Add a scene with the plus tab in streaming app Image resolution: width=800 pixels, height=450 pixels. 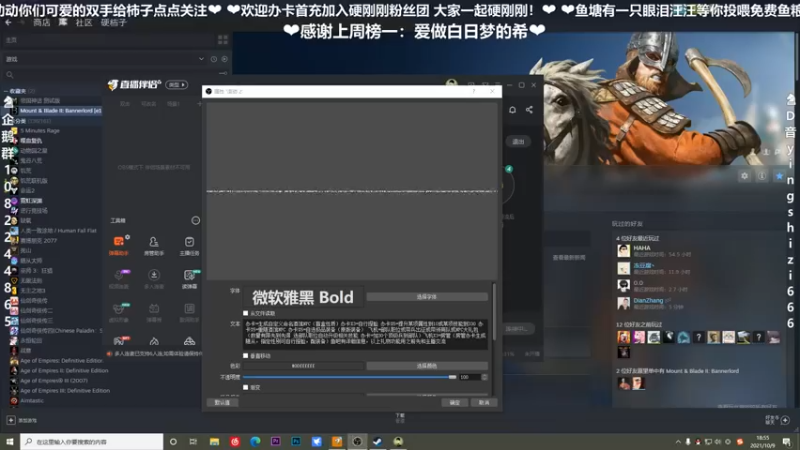click(199, 104)
